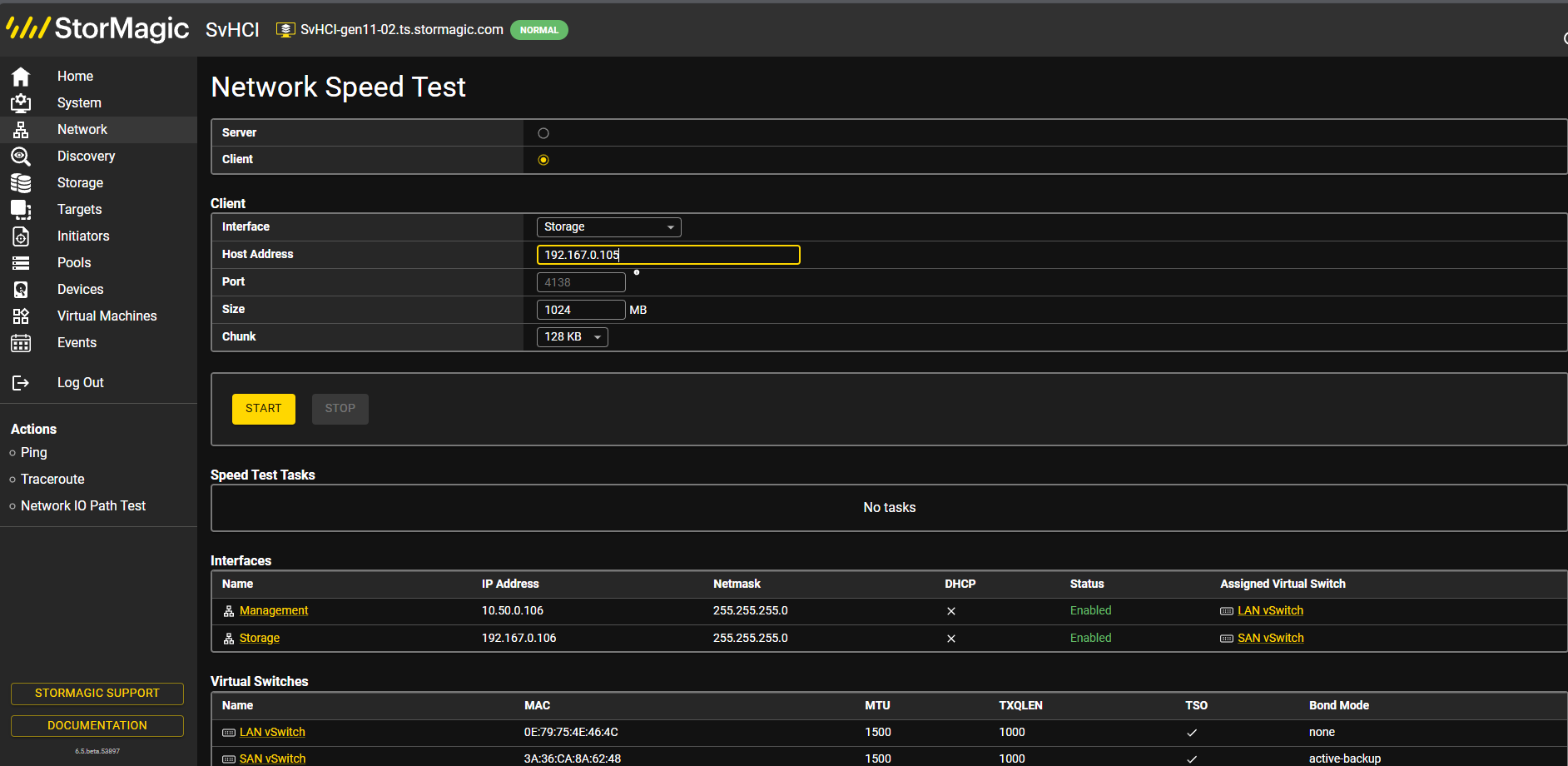Click the Storage database icon
Screen dimensions: 1568x766
tap(21, 183)
